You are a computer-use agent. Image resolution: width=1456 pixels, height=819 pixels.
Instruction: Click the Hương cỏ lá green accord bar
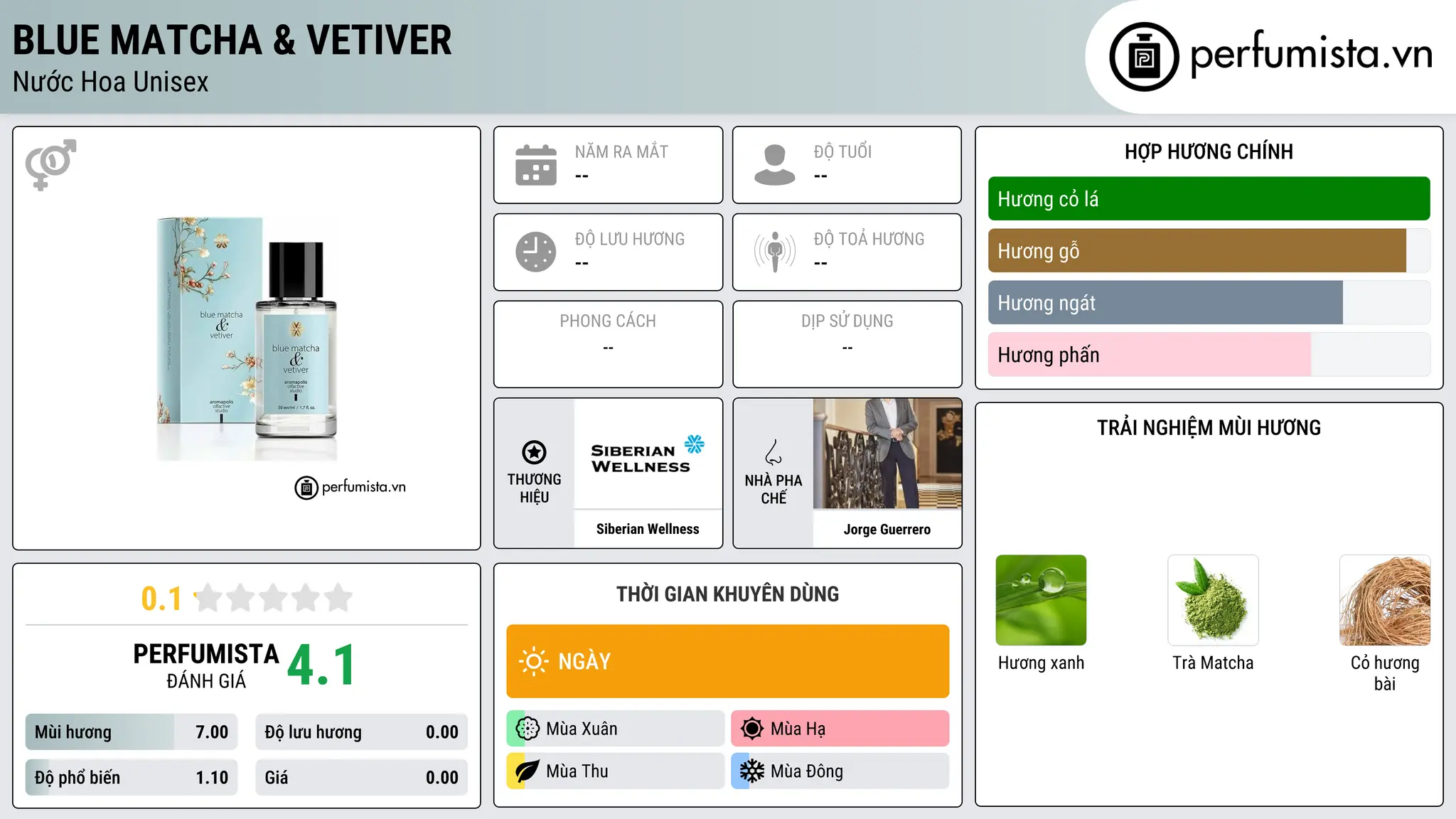pyautogui.click(x=1209, y=199)
